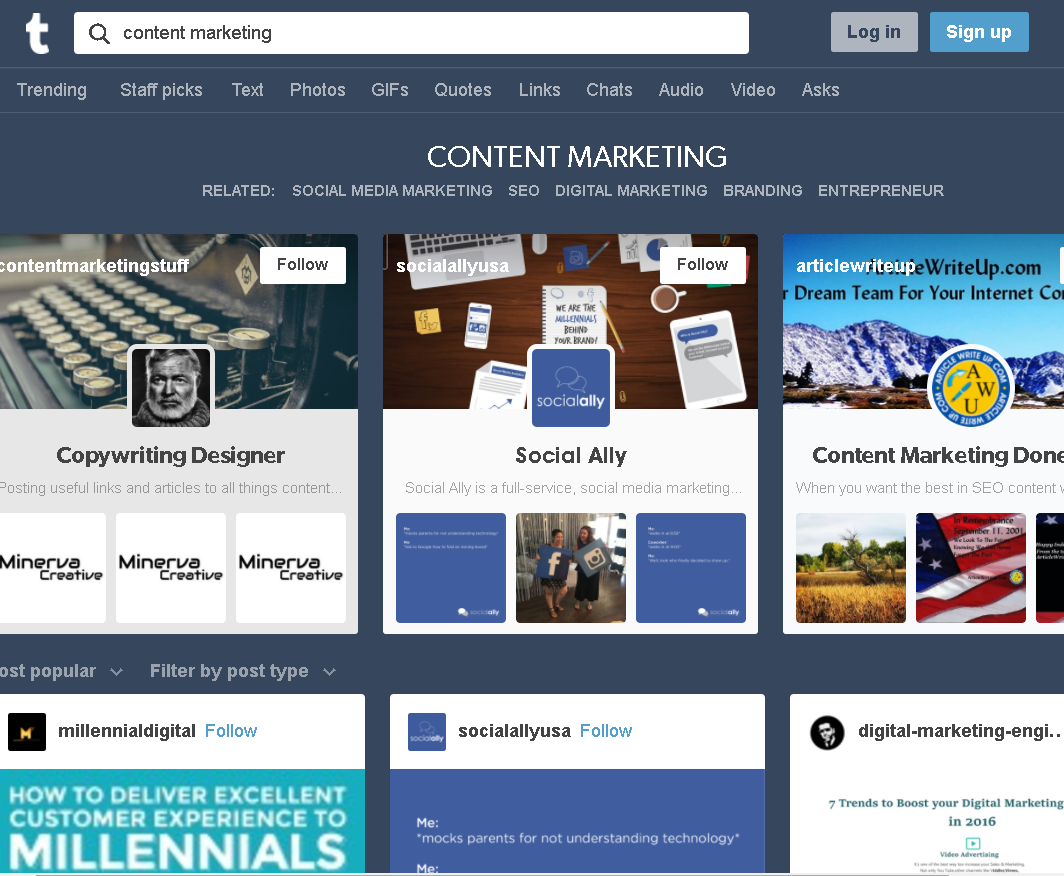Follow millennialdigital from the post header

coord(231,731)
